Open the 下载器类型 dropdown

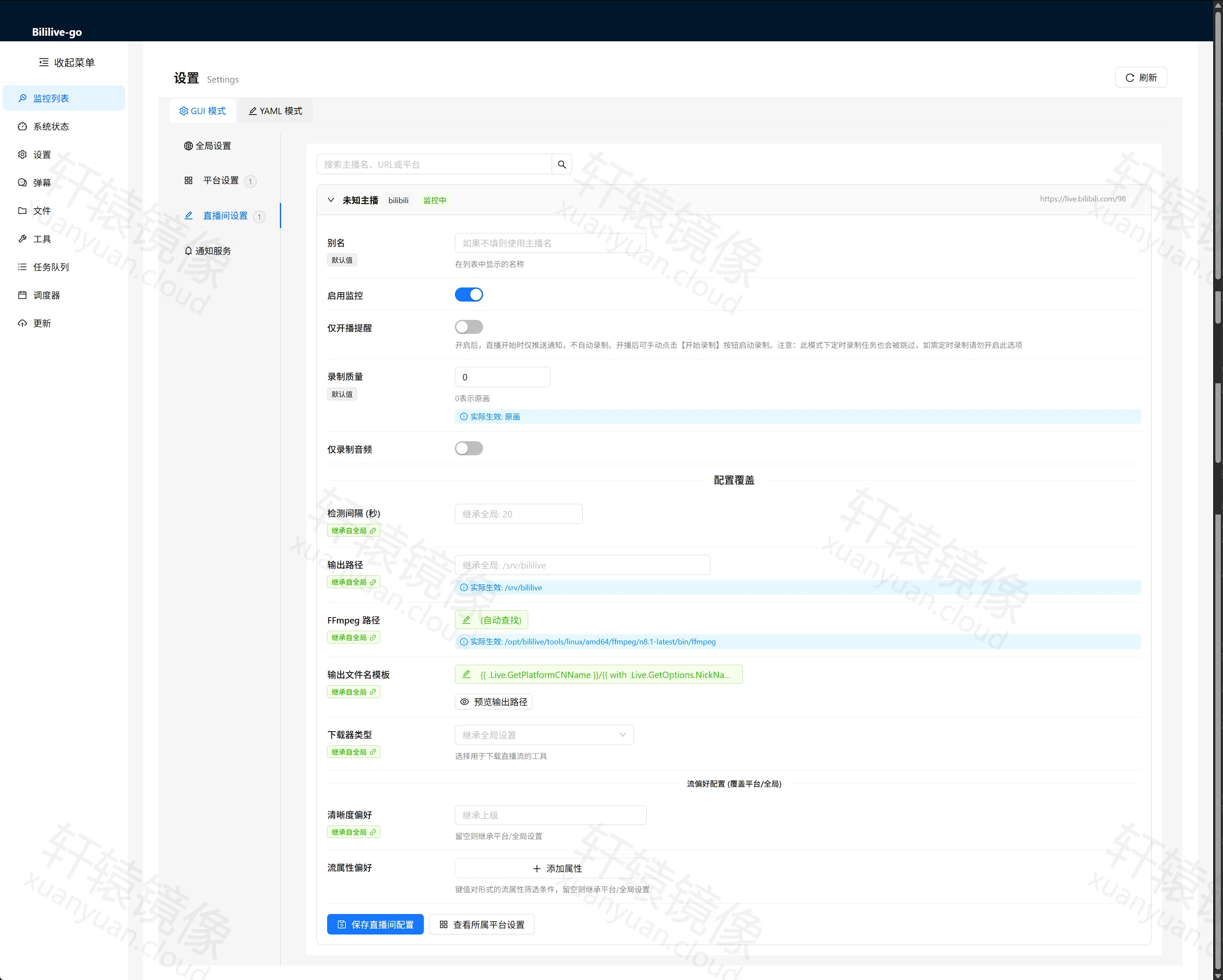click(x=544, y=735)
